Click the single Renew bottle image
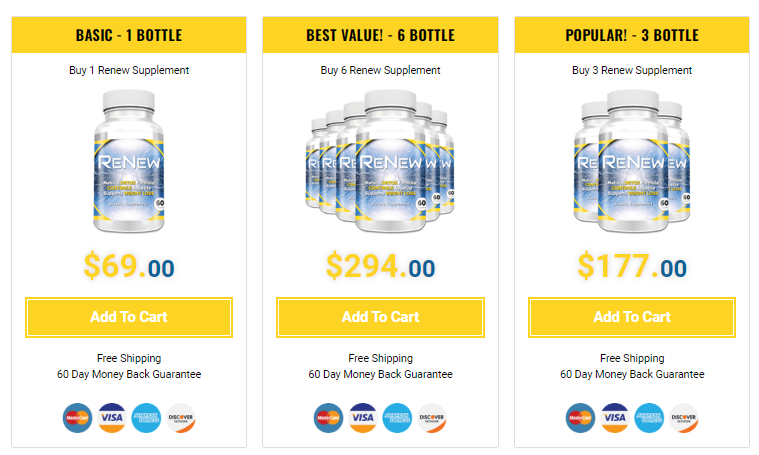 [129, 161]
